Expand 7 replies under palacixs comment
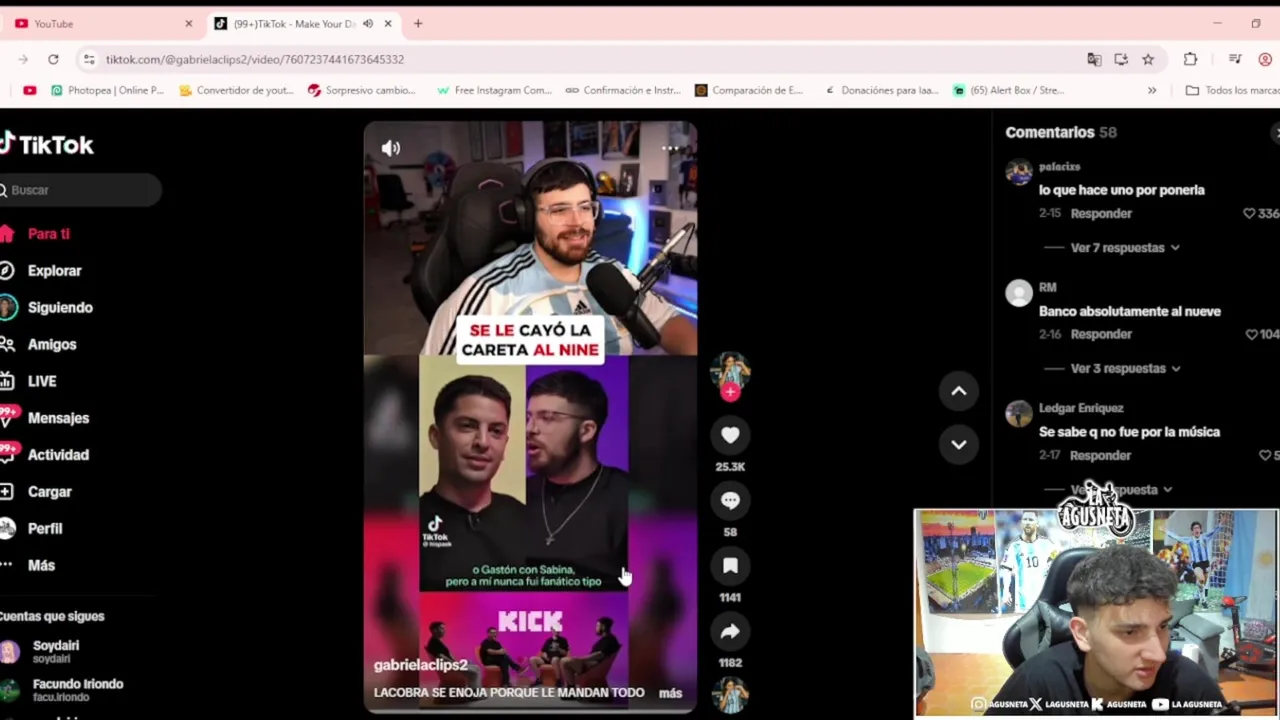 tap(1125, 248)
